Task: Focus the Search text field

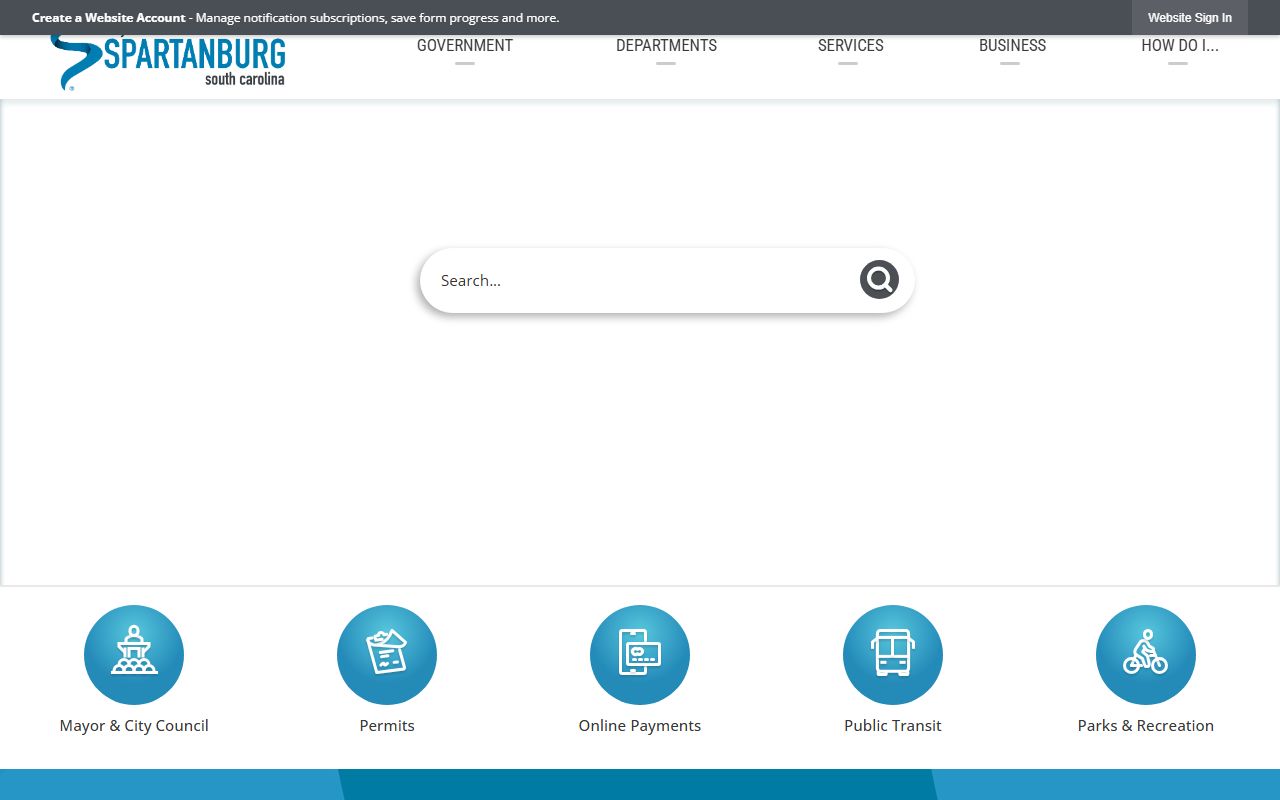Action: pos(640,281)
